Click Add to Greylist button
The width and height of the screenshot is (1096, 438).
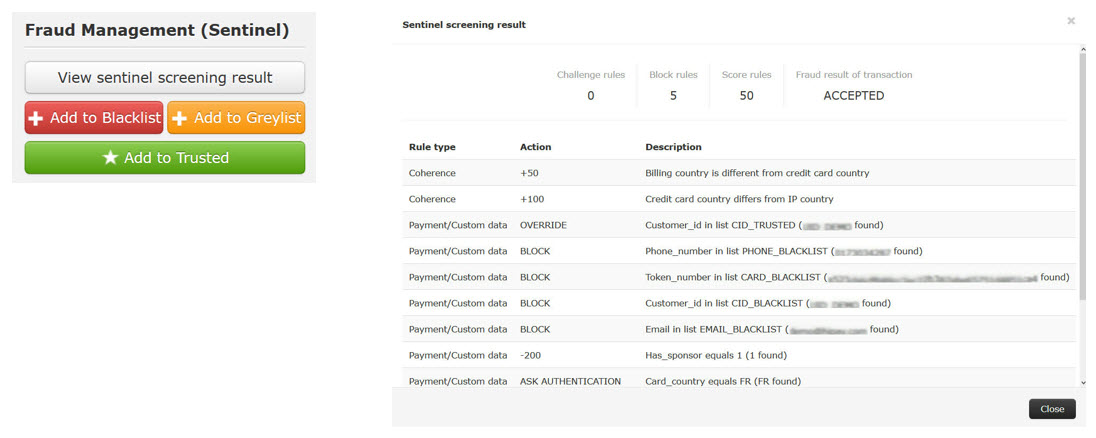(x=236, y=118)
